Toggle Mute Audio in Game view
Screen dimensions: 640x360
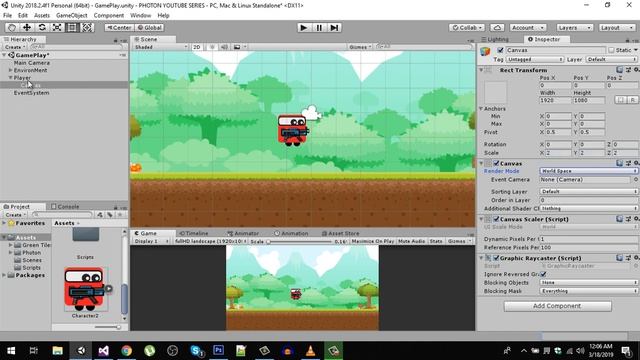coord(411,241)
